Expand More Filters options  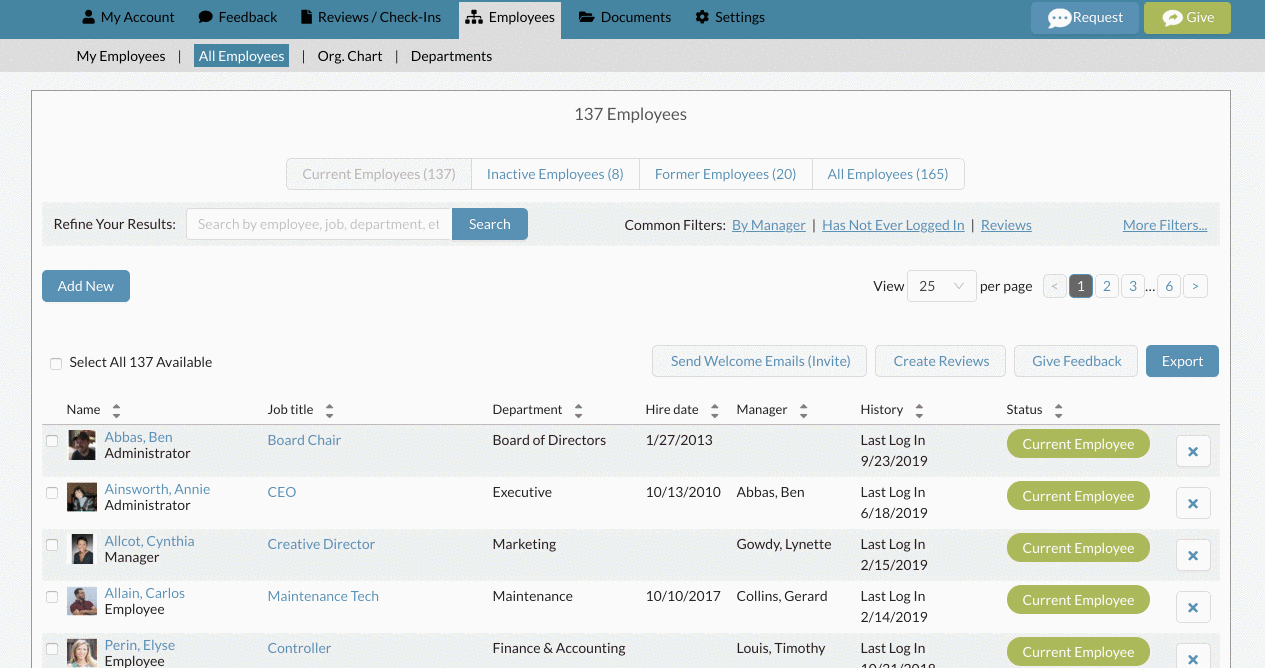click(x=1165, y=225)
